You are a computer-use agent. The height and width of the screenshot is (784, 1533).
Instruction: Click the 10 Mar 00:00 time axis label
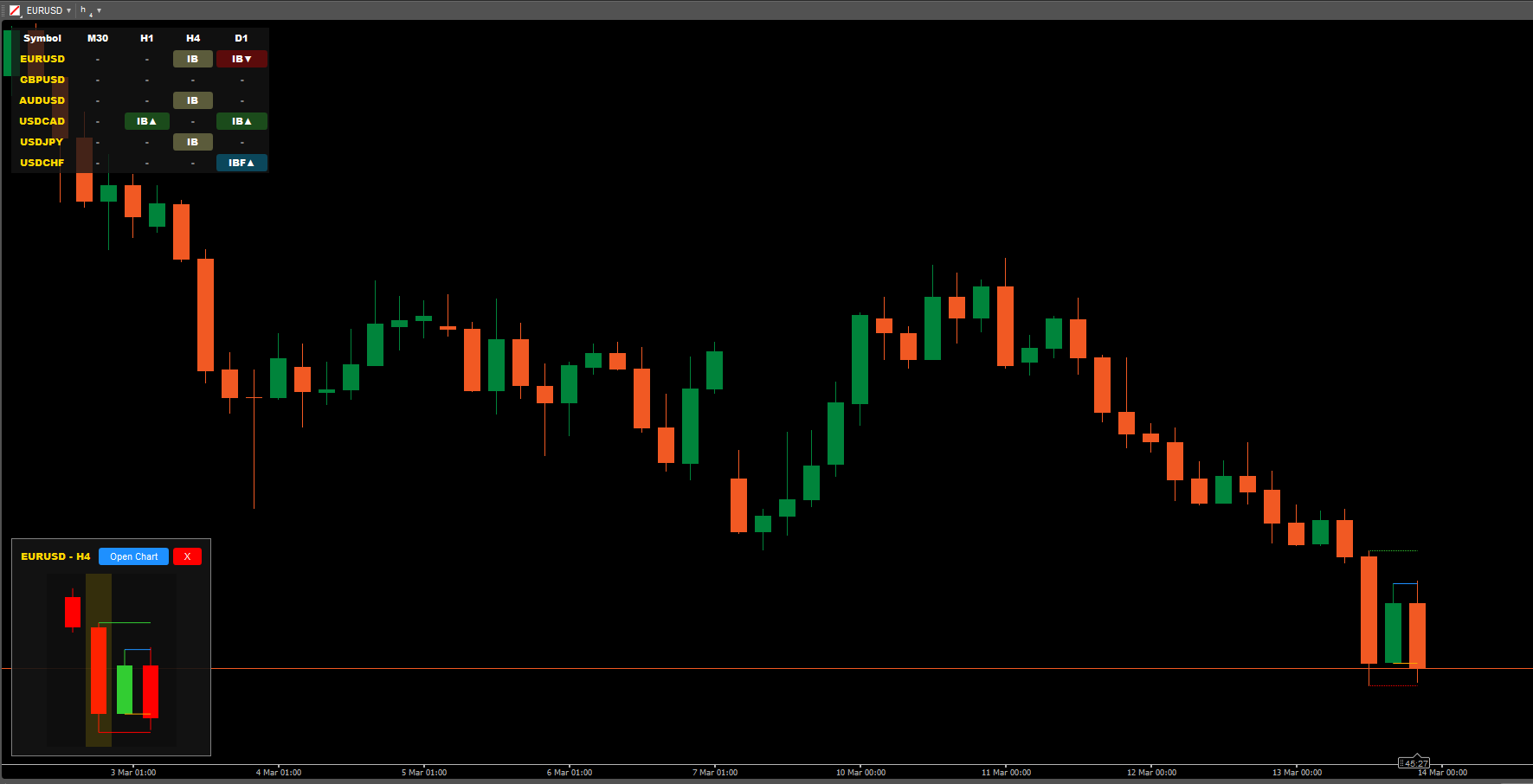[860, 773]
